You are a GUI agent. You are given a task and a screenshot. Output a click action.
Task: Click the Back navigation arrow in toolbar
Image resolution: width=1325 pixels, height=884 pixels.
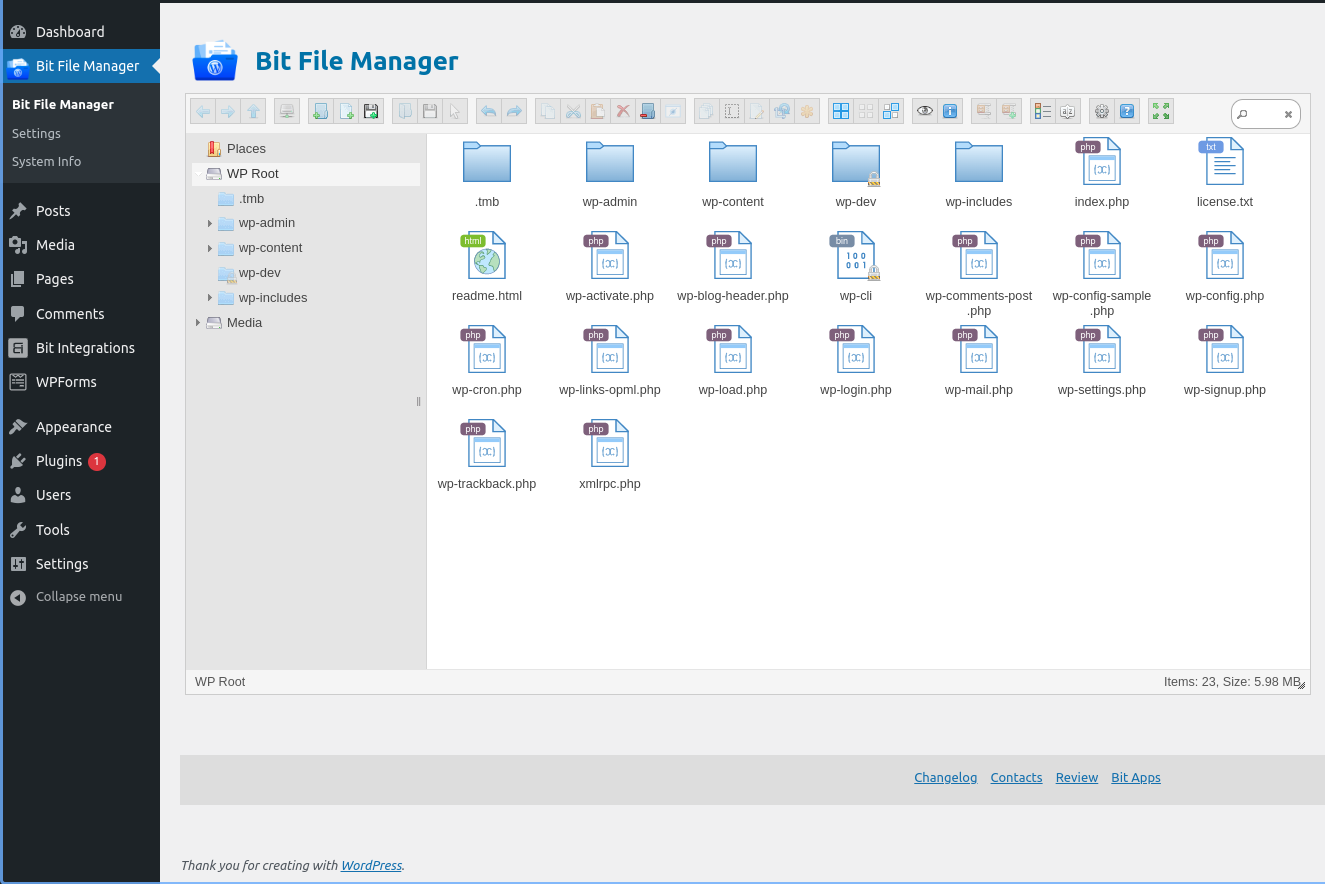click(x=203, y=111)
